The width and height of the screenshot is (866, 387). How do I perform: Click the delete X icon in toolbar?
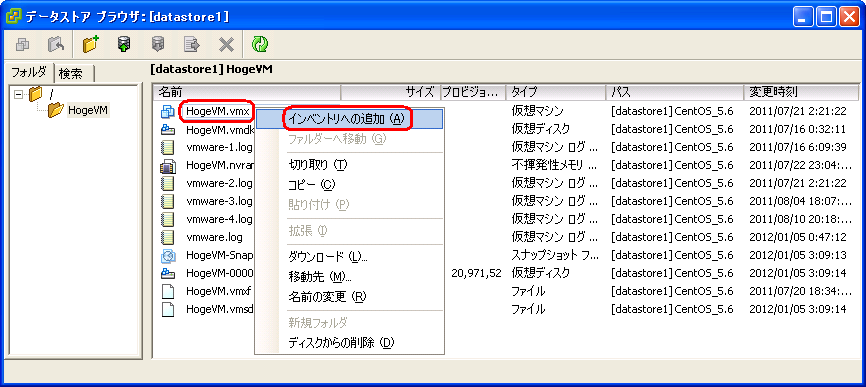(x=226, y=44)
